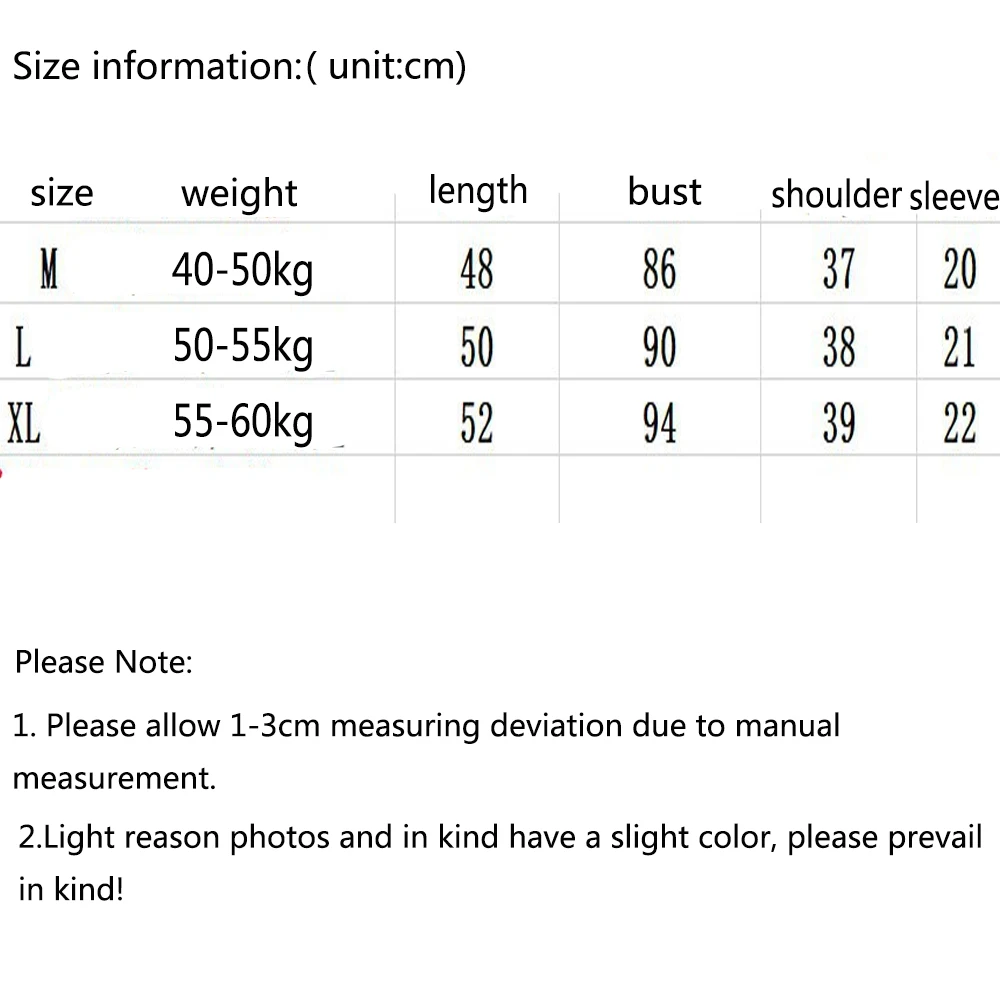1000x1000 pixels.
Task: Select the measuring deviation note line
Action: pos(427,726)
